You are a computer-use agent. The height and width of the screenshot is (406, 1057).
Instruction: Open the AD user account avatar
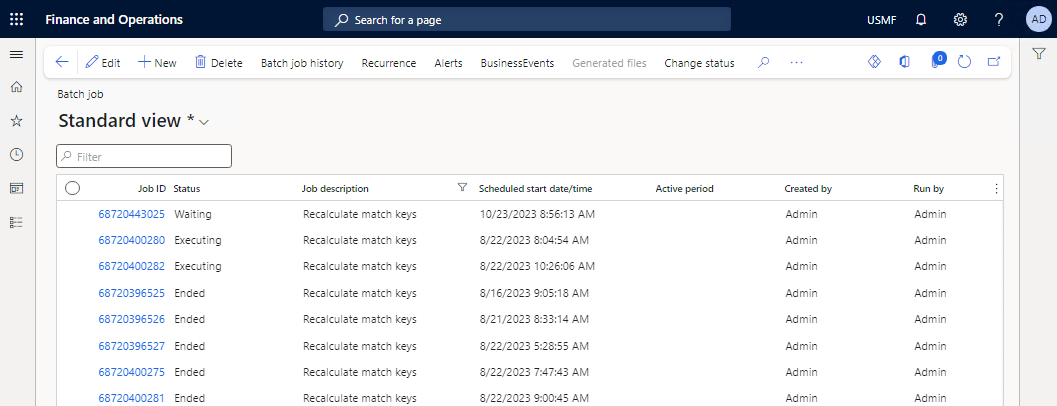(x=1039, y=19)
